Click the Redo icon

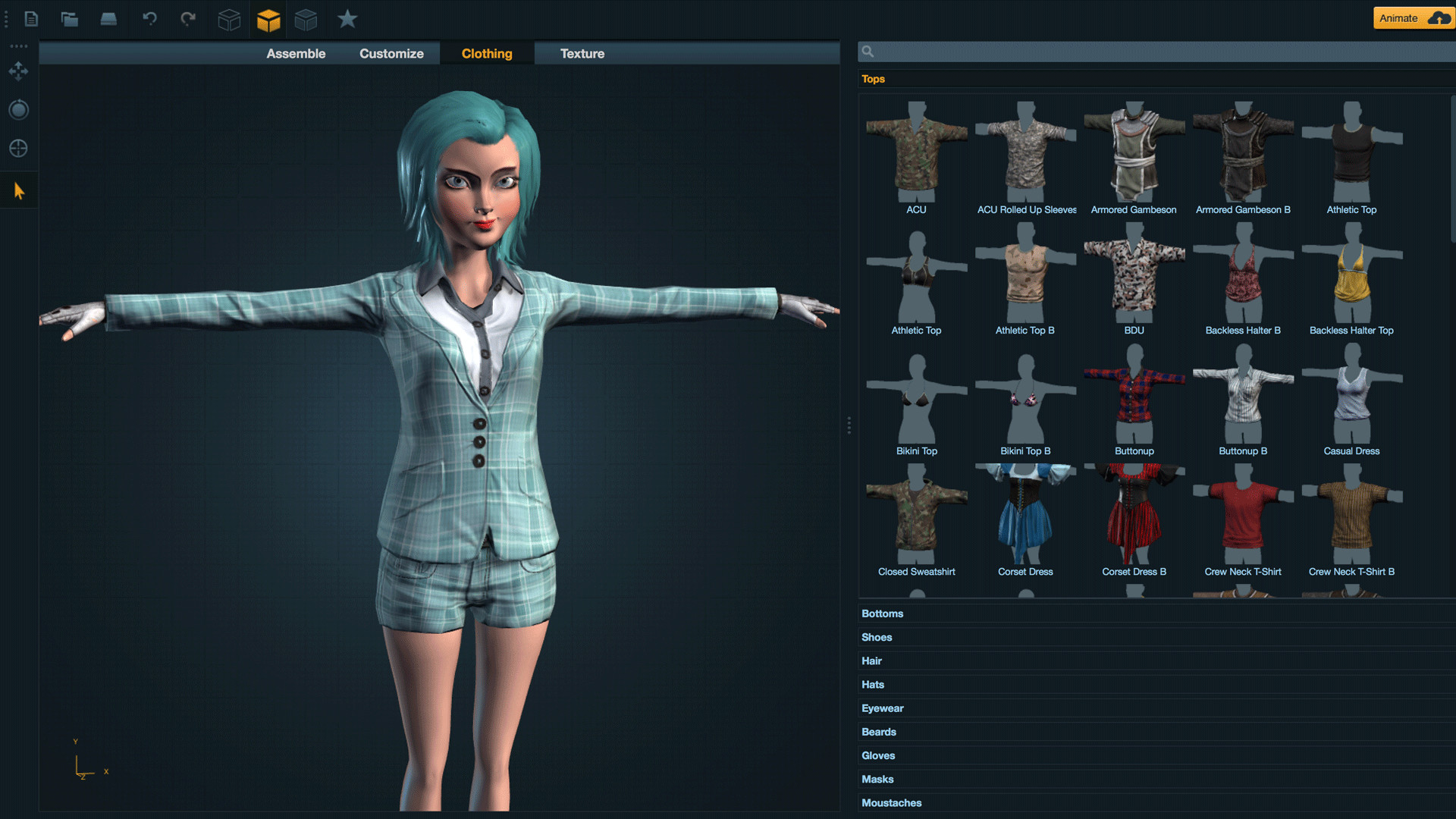point(187,19)
